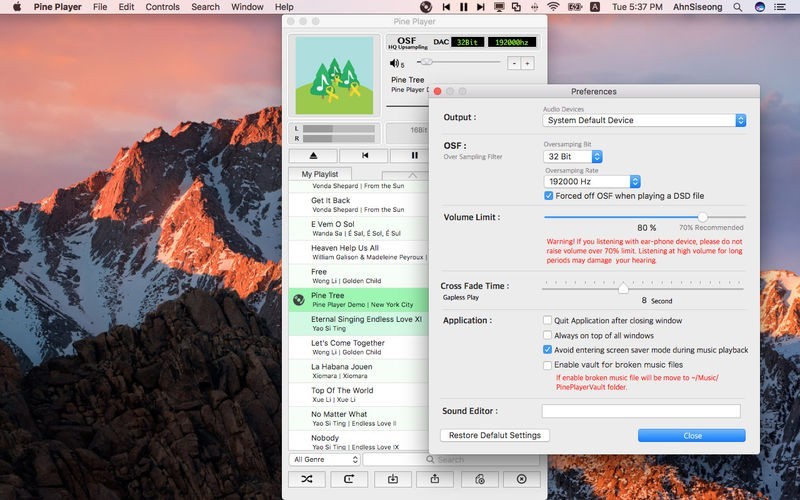
Task: Click the shuffle playlist icon
Action: pyautogui.click(x=304, y=479)
